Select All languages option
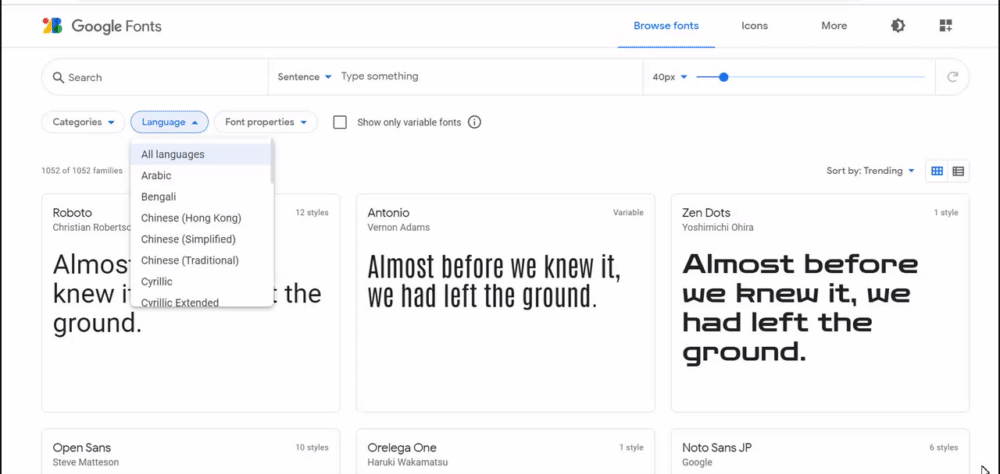The height and width of the screenshot is (474, 1000). [201, 154]
